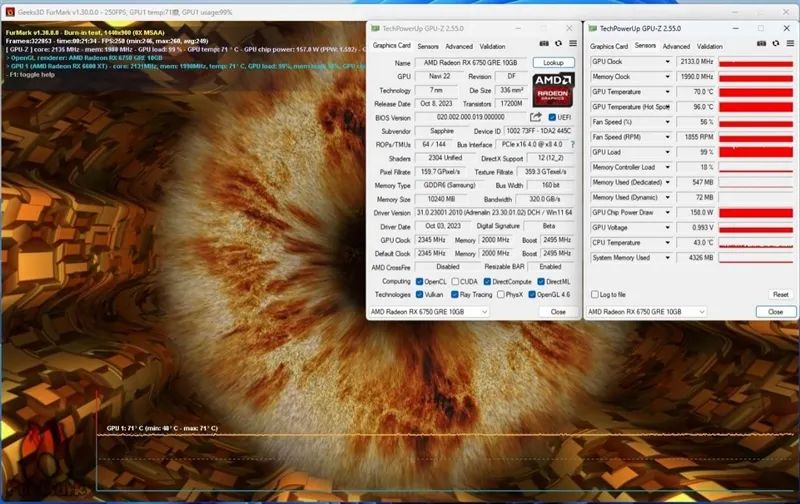This screenshot has width=800, height=504.
Task: Click the refresh icon in Sensors window
Action: 776,44
